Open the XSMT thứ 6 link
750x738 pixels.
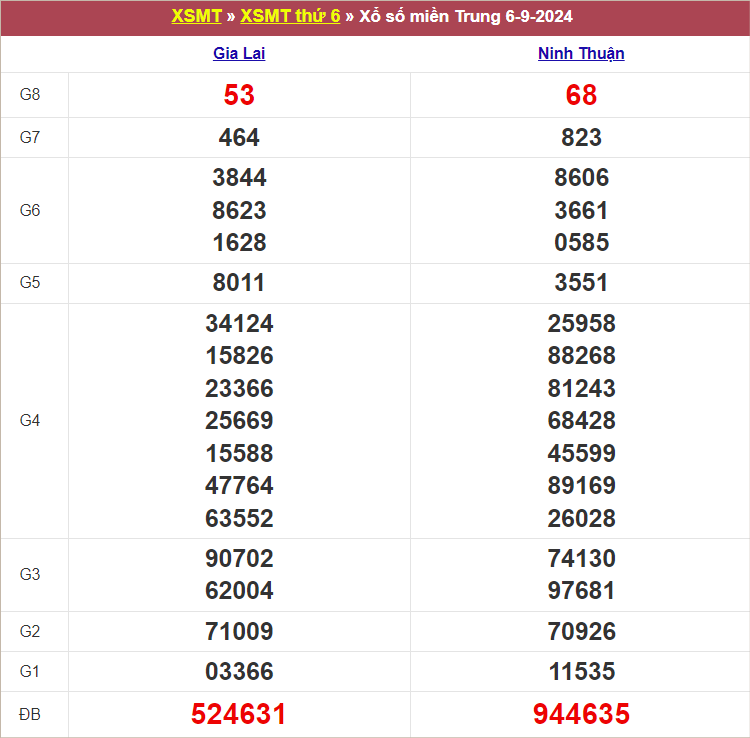pos(290,16)
